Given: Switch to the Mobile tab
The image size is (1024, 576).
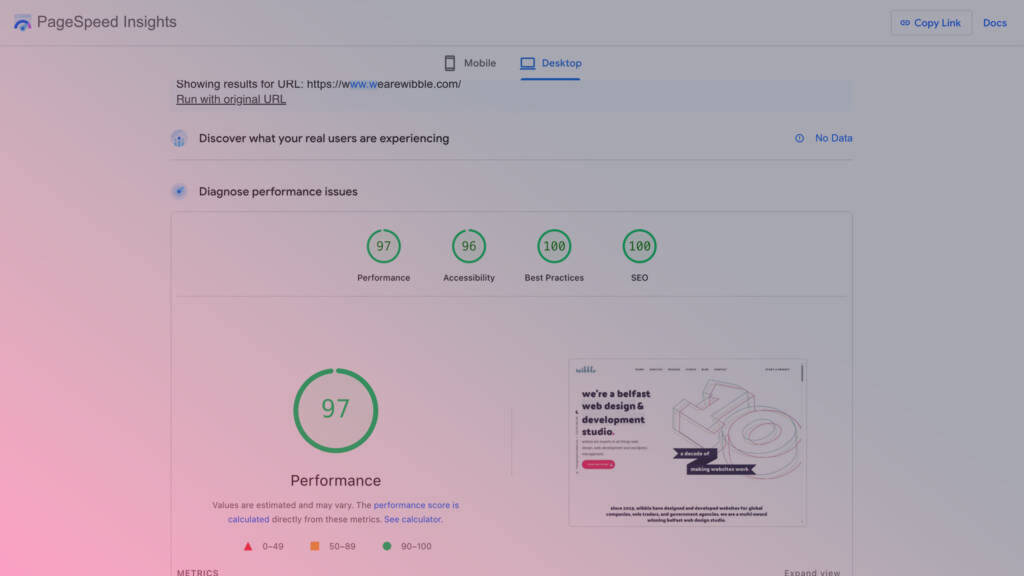Looking at the screenshot, I should point(469,63).
